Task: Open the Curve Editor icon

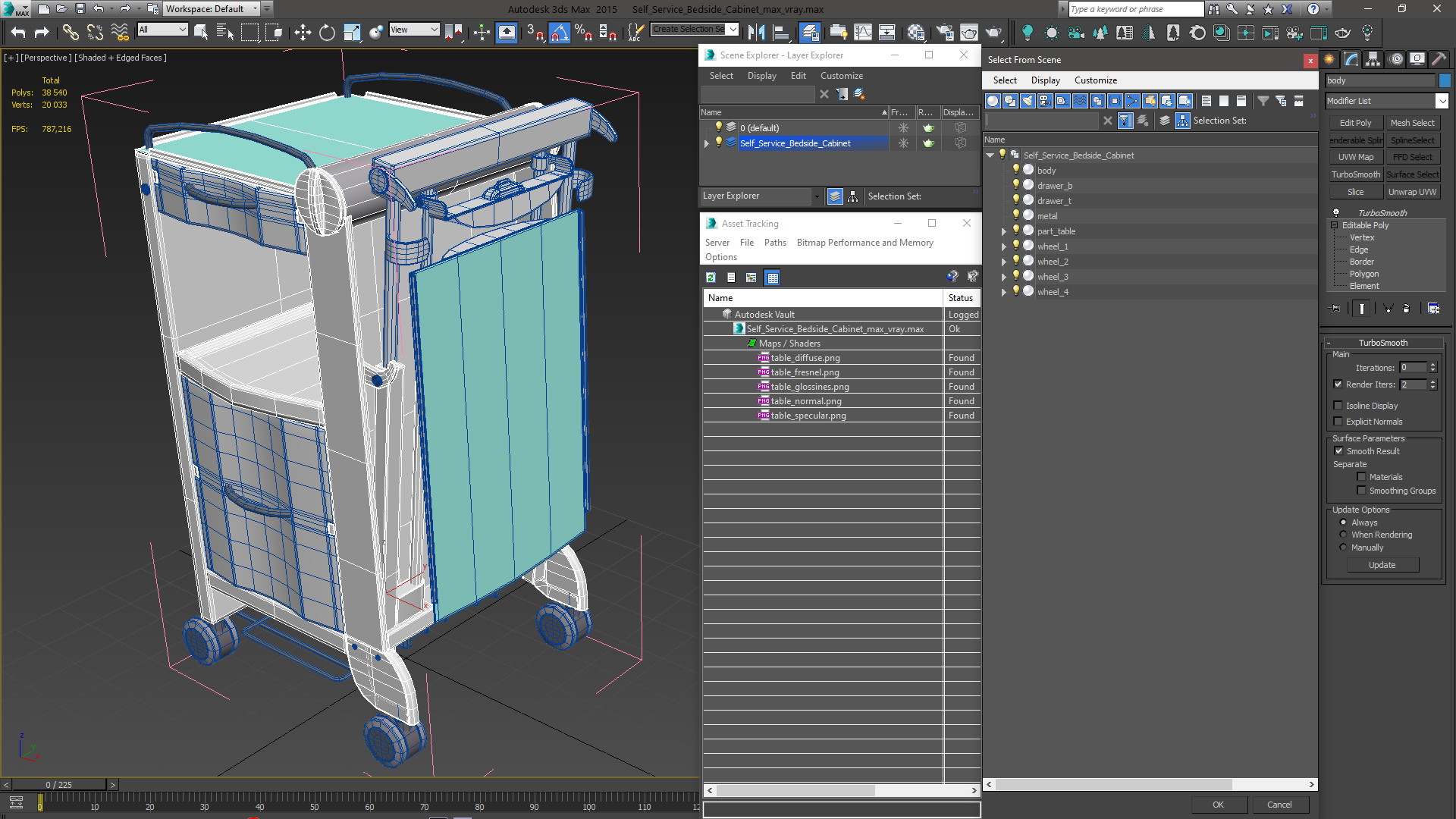Action: click(x=863, y=32)
